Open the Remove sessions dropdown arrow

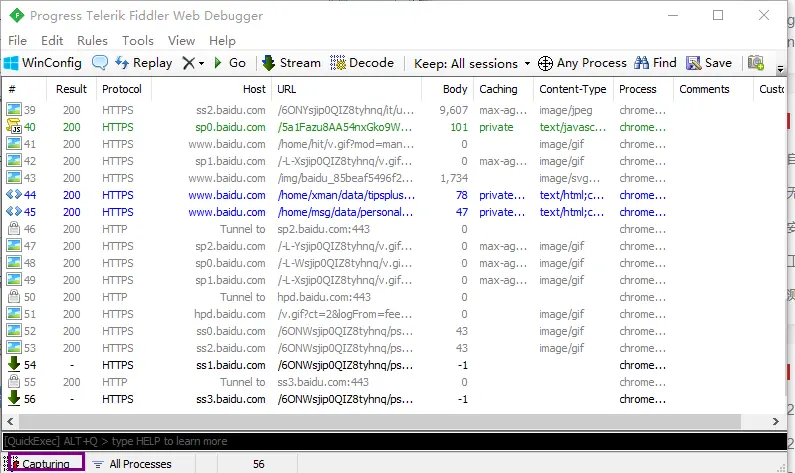click(x=201, y=63)
